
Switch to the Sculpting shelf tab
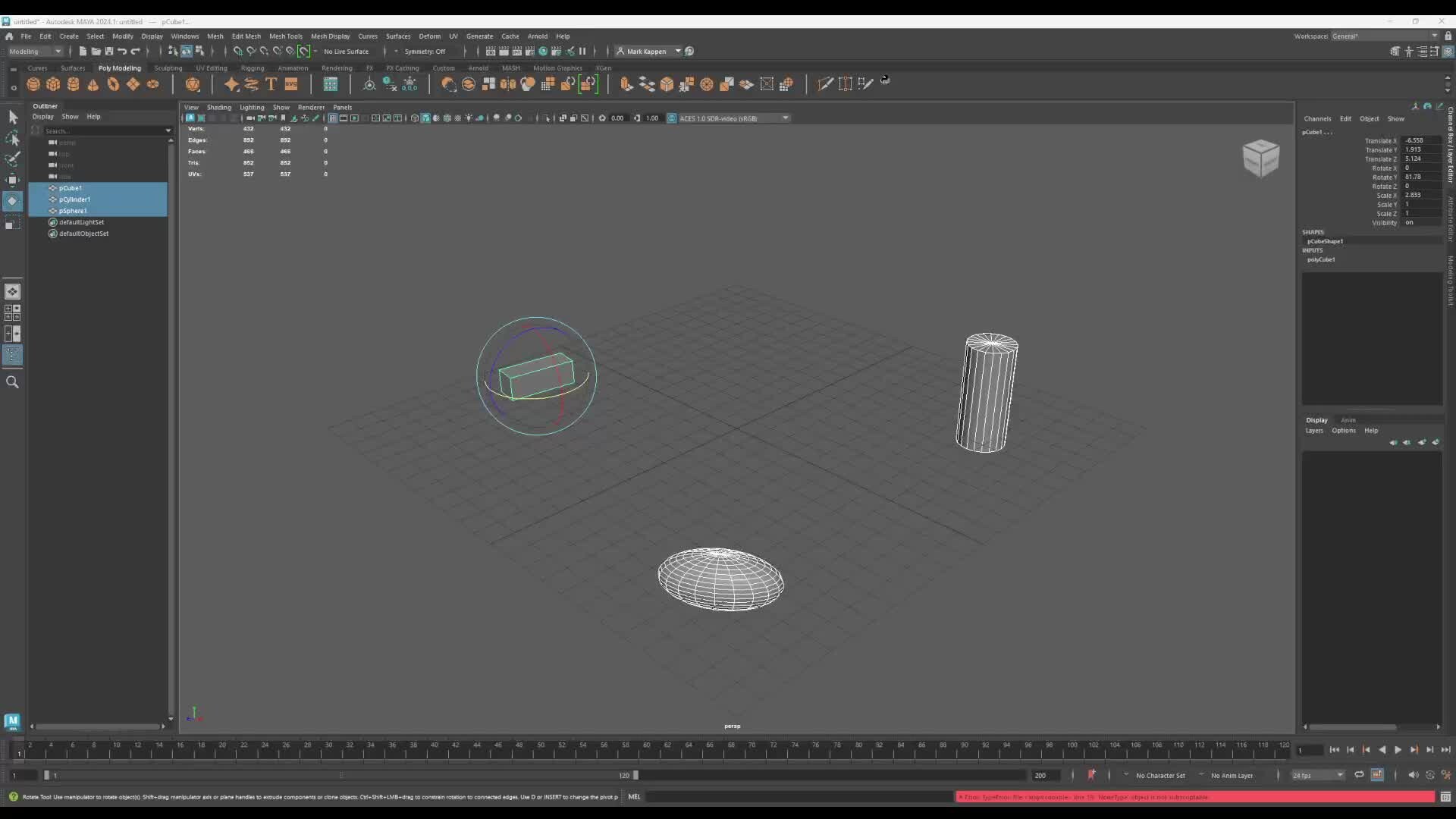(x=168, y=68)
